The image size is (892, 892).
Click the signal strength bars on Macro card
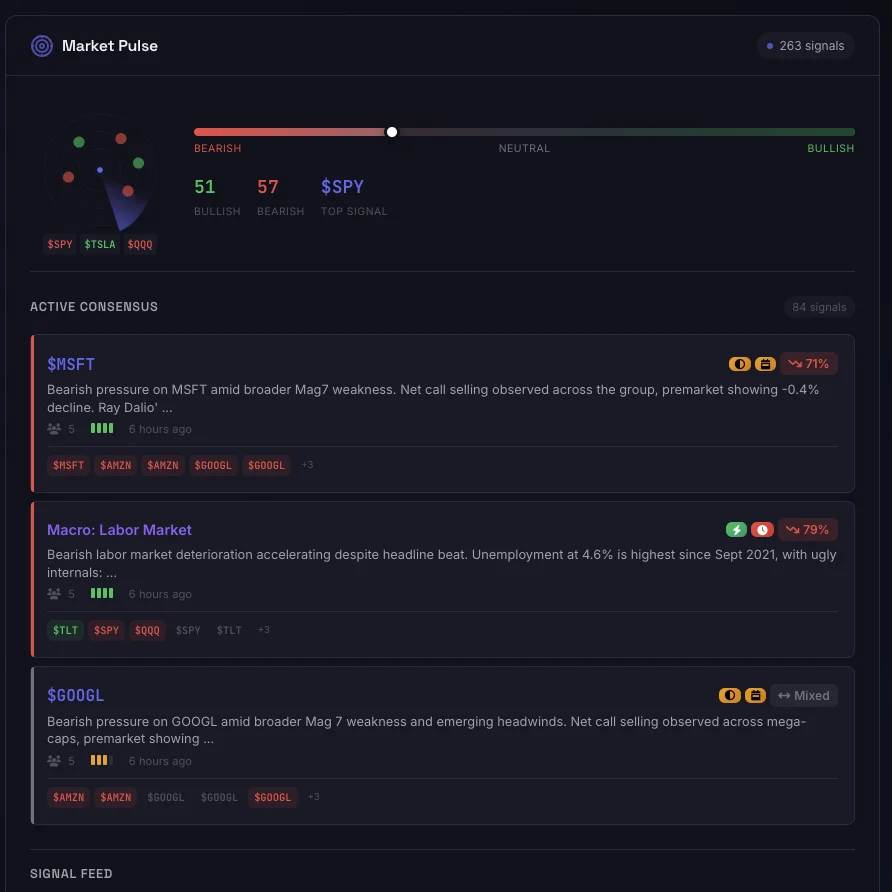[x=100, y=593]
